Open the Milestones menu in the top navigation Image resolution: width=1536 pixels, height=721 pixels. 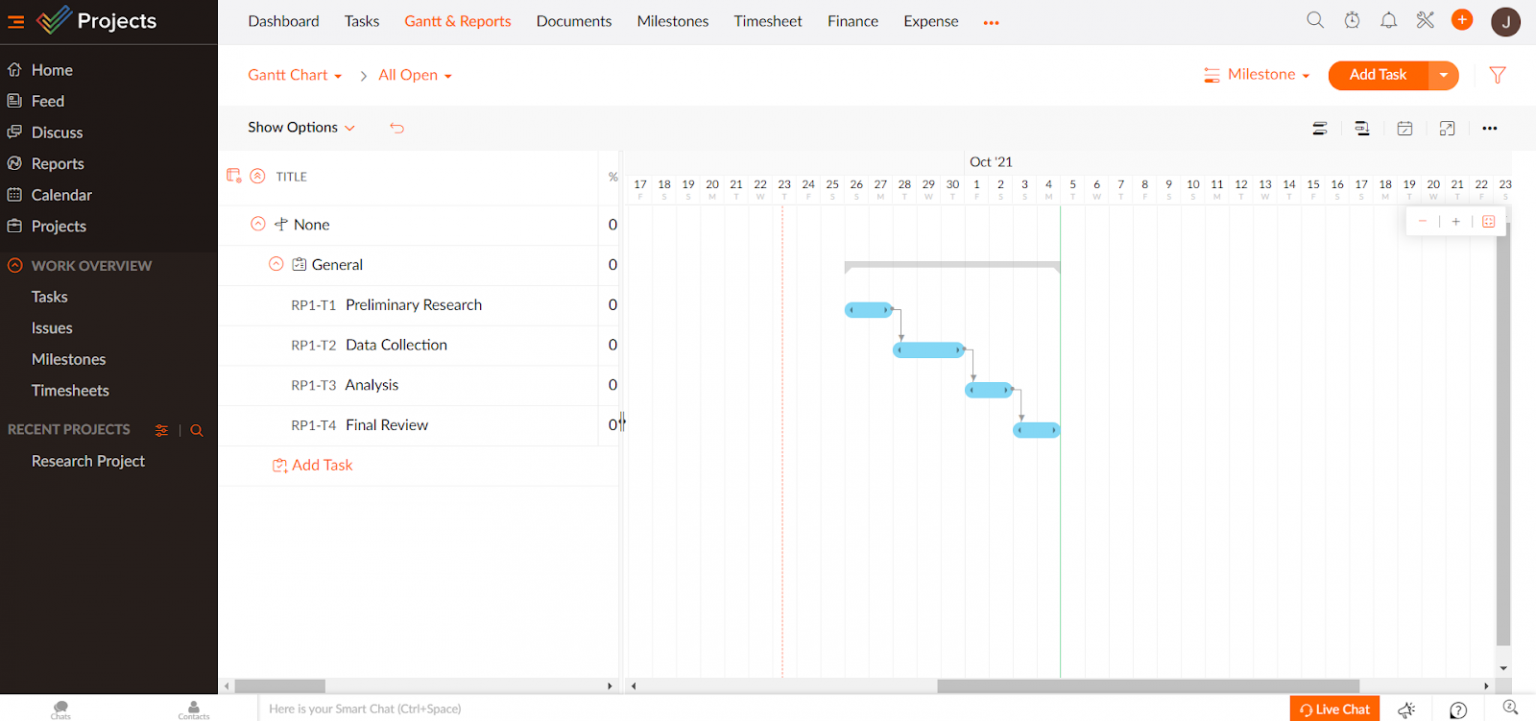pyautogui.click(x=672, y=20)
